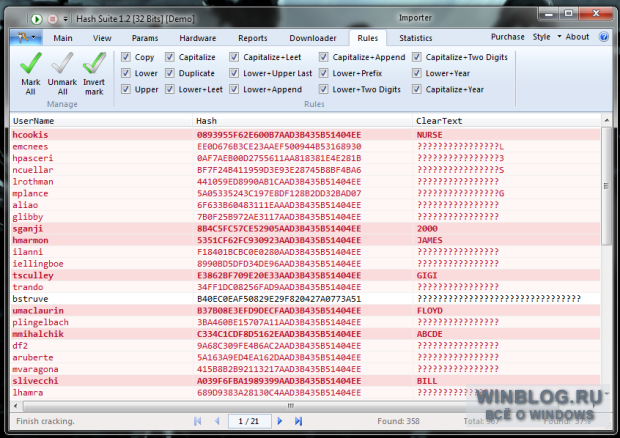The width and height of the screenshot is (620, 438).
Task: Disable Lower+Two Digits rule
Action: (x=323, y=89)
